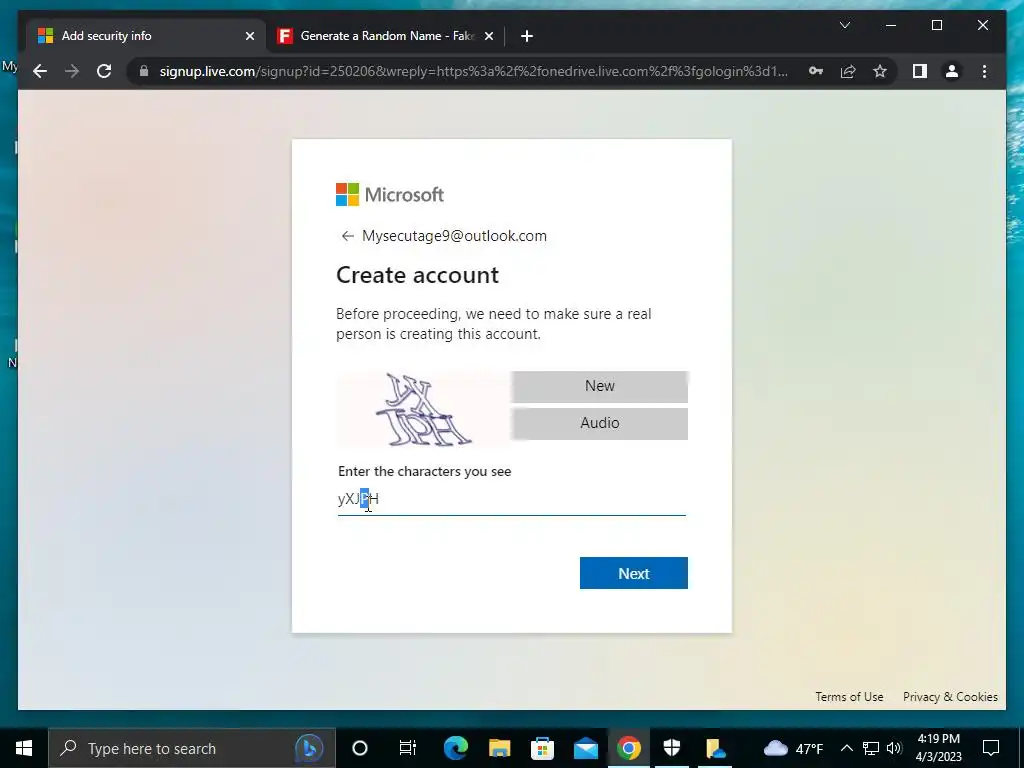Open Microsoft Store from taskbar

[542, 748]
